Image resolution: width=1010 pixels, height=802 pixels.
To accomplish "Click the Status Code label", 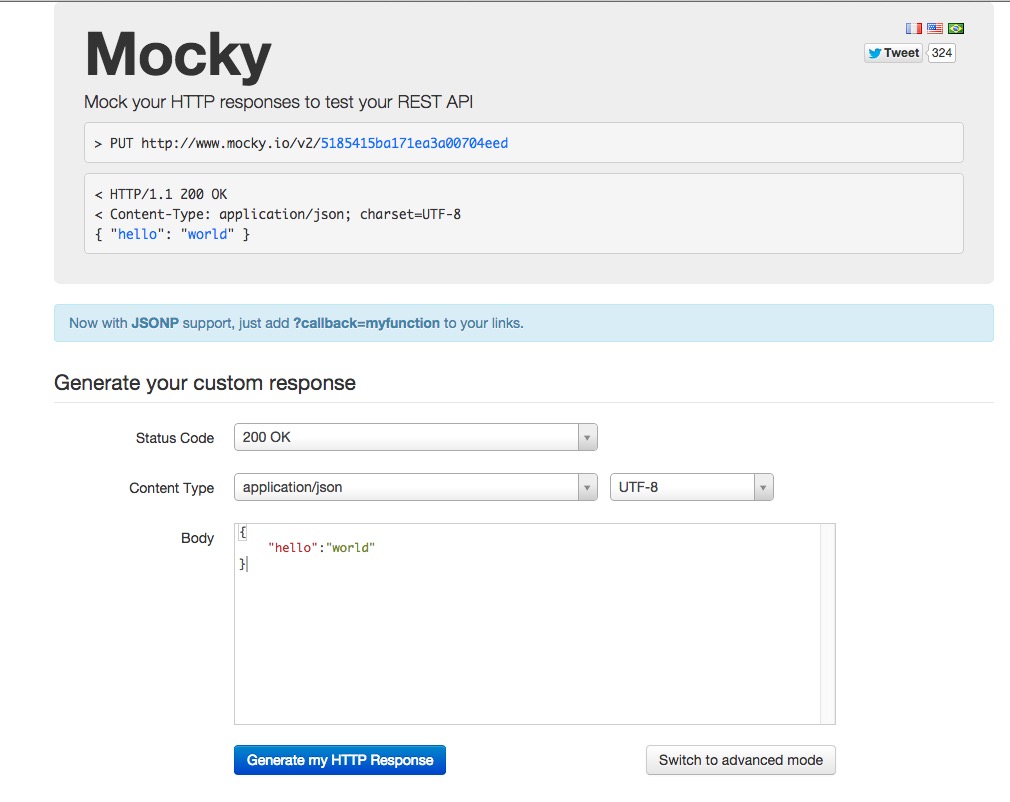I will (175, 438).
